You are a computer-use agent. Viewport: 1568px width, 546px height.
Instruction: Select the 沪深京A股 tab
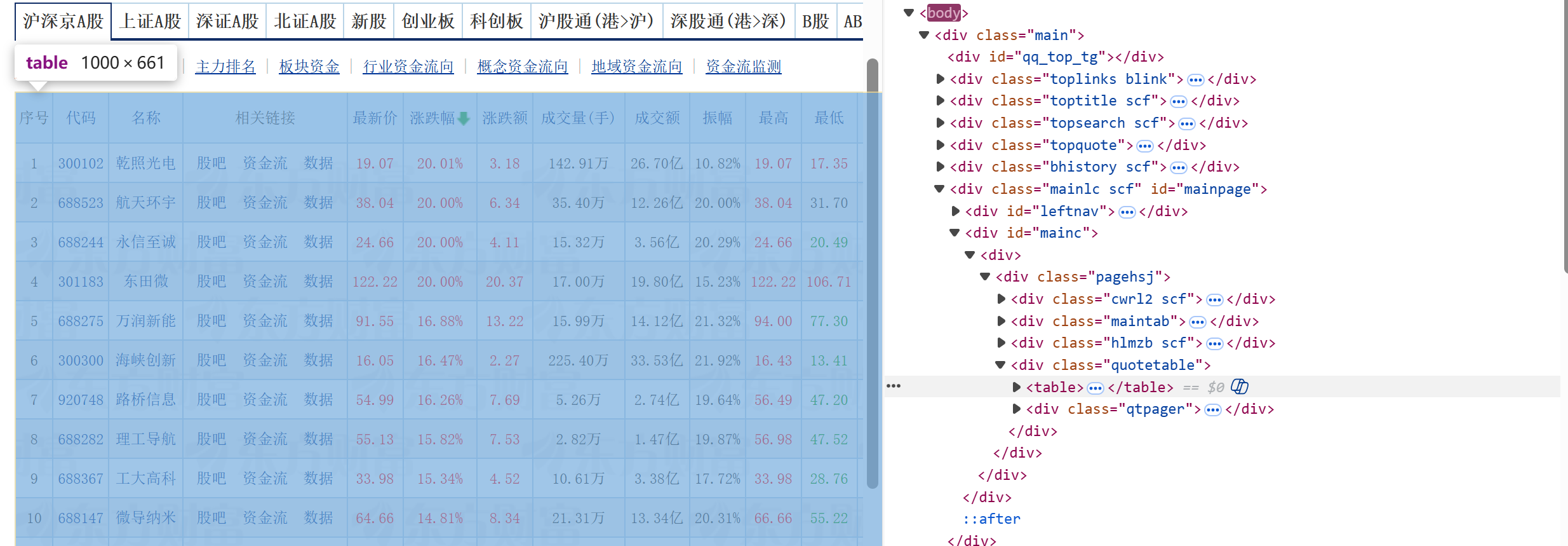click(x=63, y=22)
